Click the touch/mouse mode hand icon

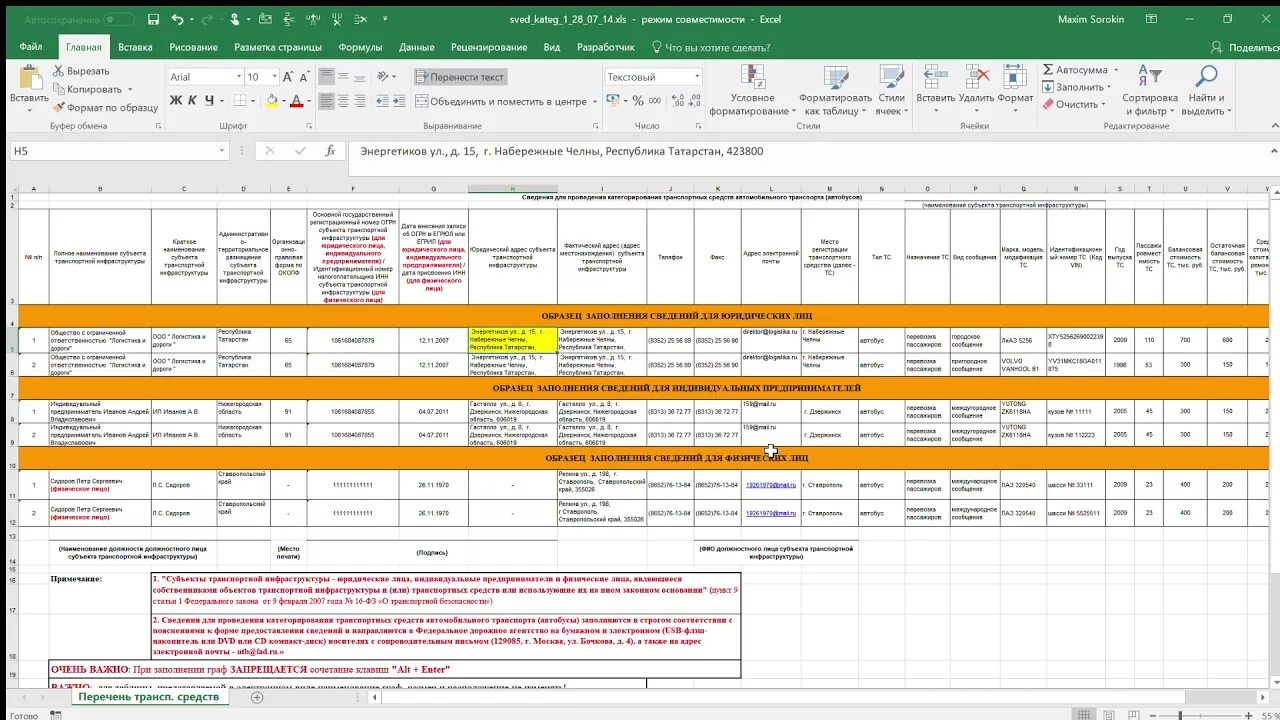point(234,19)
